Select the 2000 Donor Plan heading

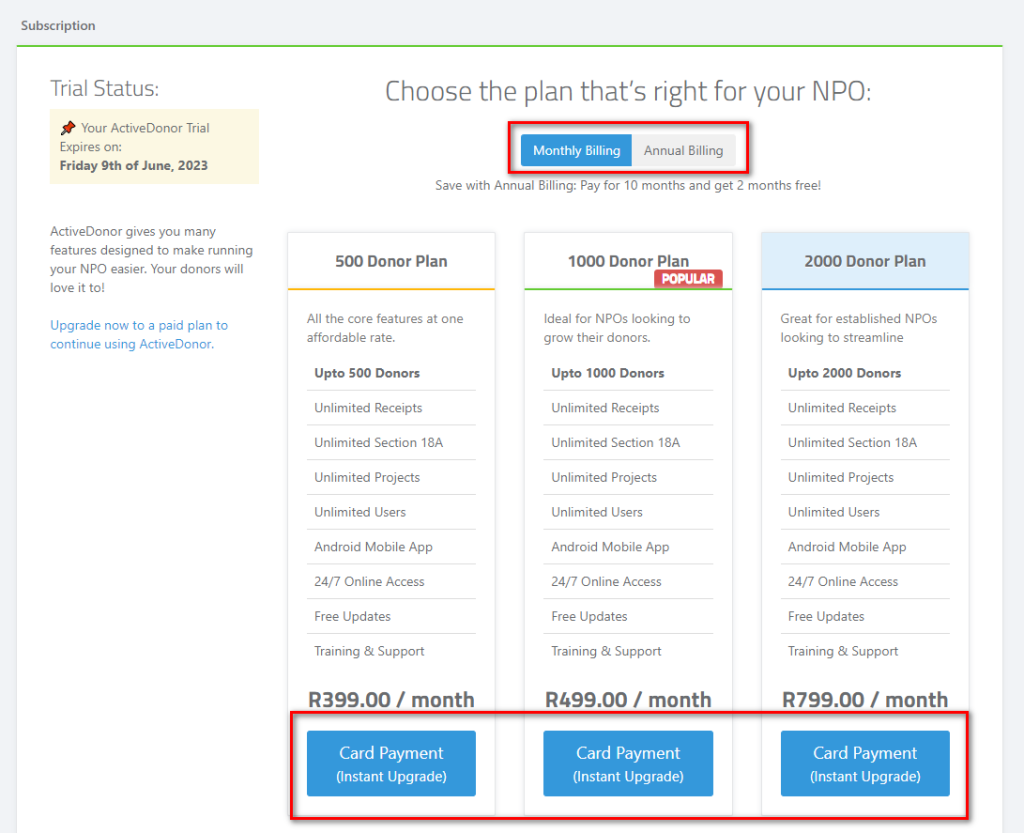[865, 261]
